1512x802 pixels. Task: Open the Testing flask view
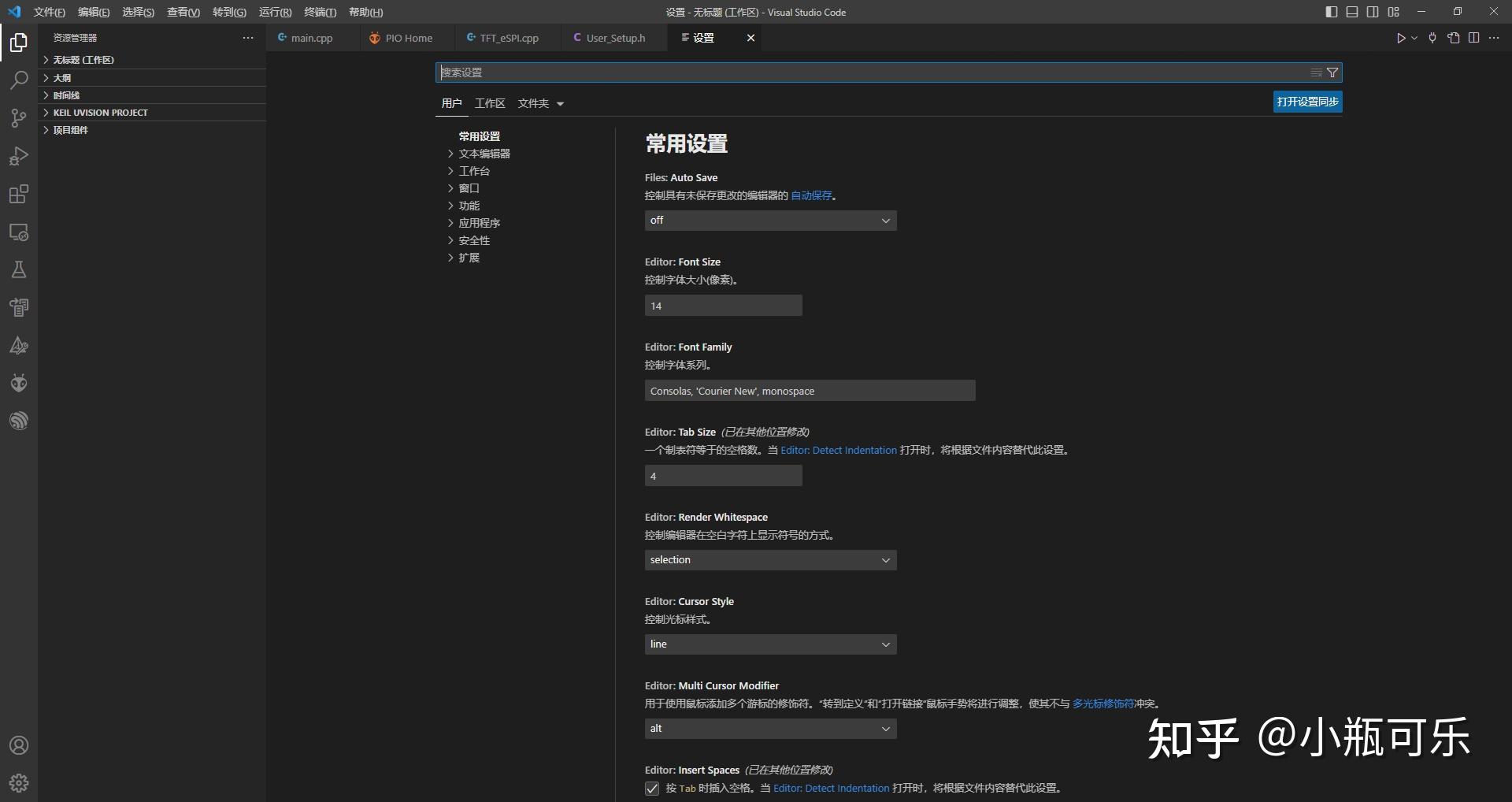point(19,270)
